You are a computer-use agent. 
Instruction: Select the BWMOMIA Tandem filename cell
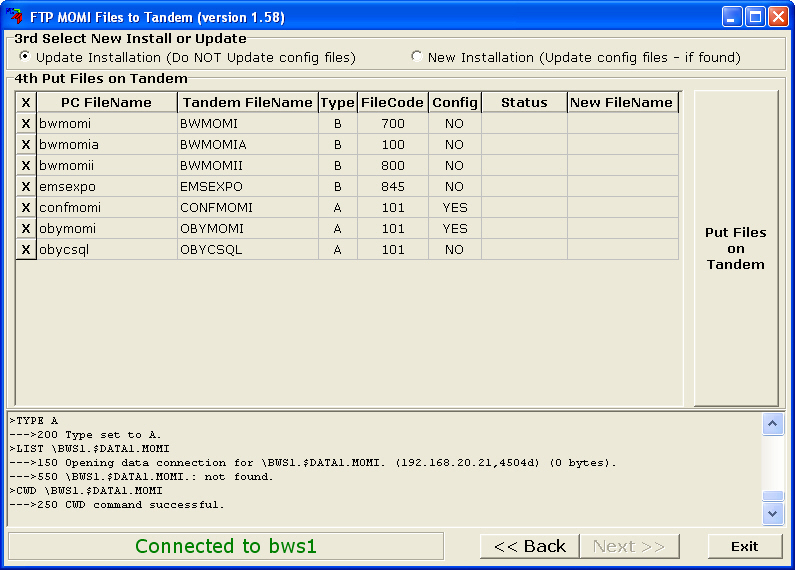247,145
